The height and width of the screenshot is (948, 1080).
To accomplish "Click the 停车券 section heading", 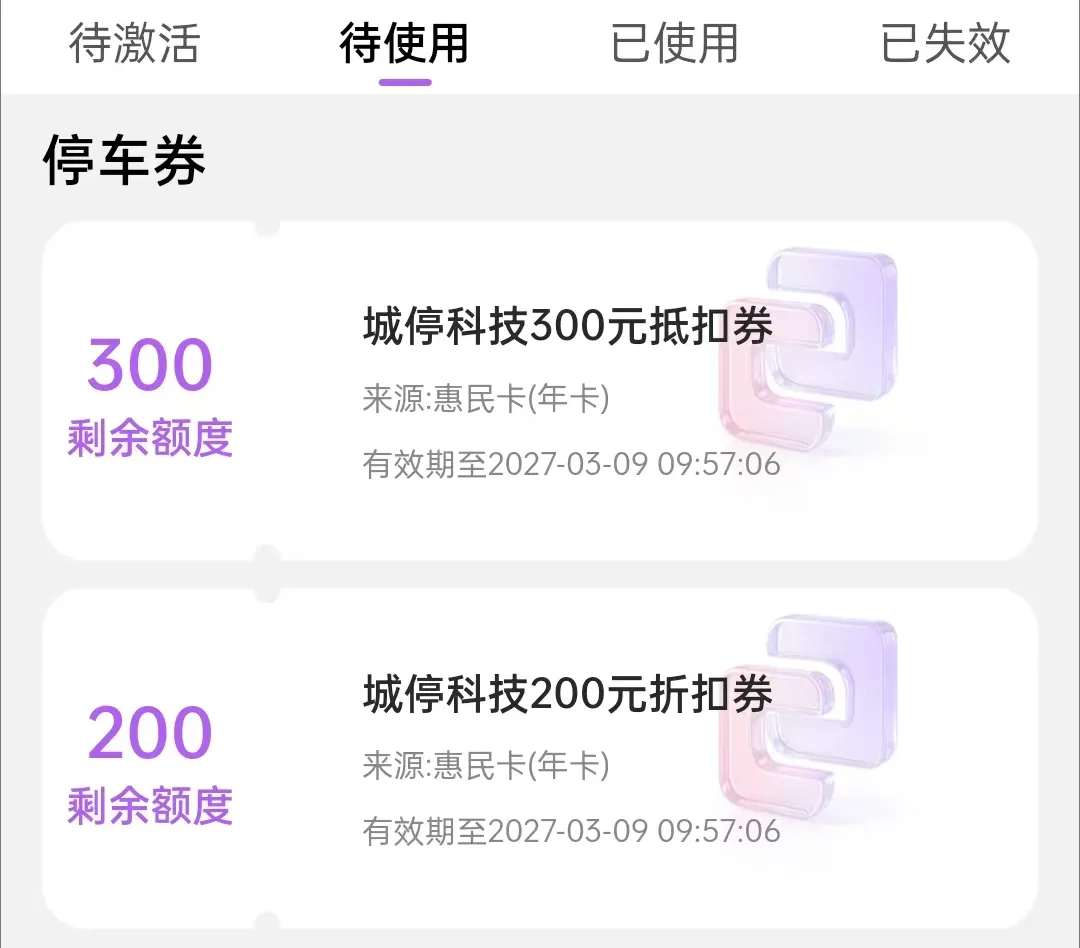I will coord(124,160).
